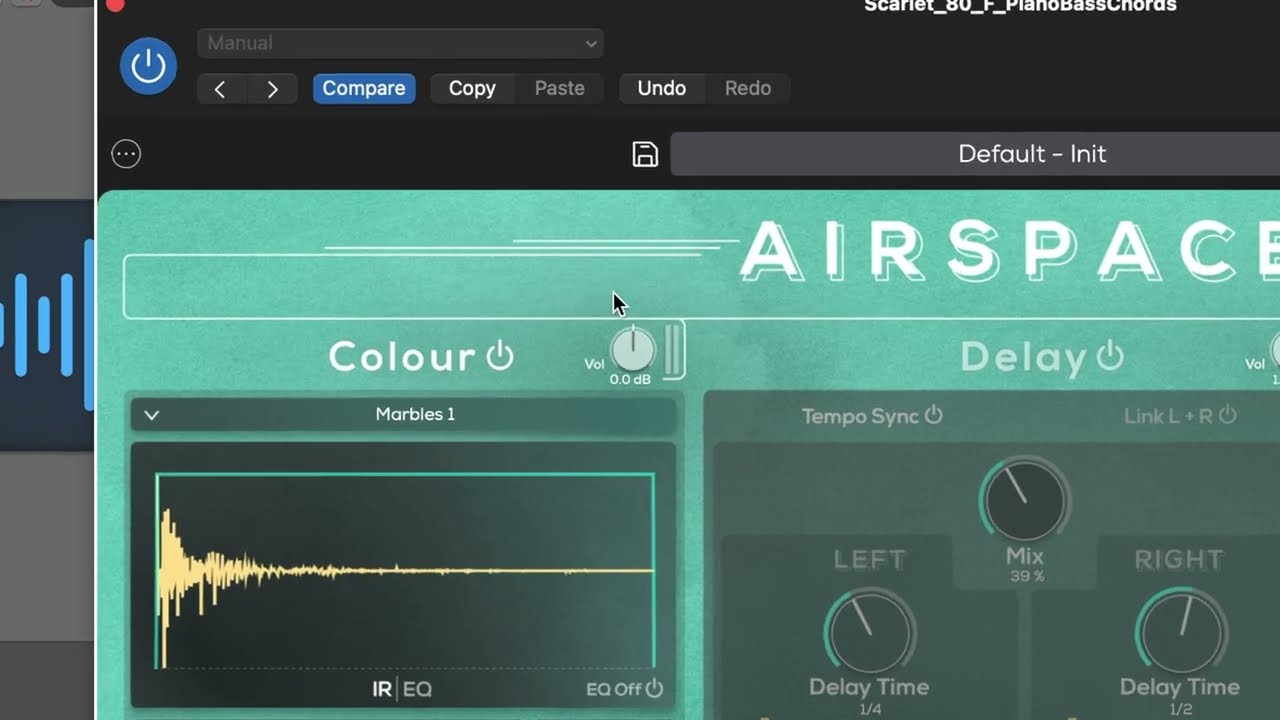Viewport: 1280px width, 720px height.
Task: Click the Compare button
Action: (364, 88)
